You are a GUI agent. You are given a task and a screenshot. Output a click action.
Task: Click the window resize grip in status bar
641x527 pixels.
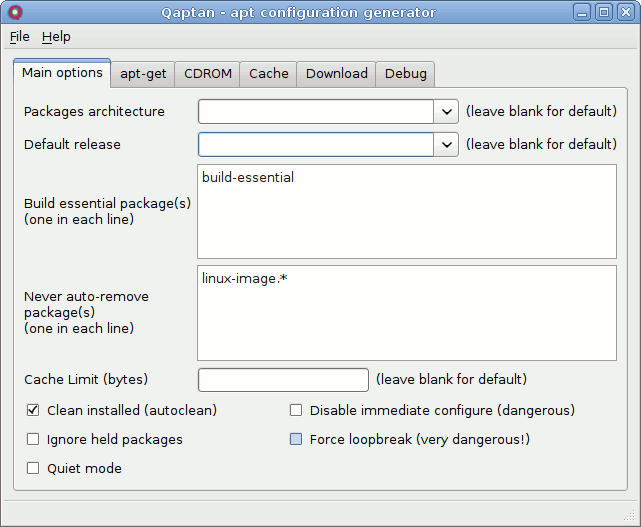[x=629, y=516]
